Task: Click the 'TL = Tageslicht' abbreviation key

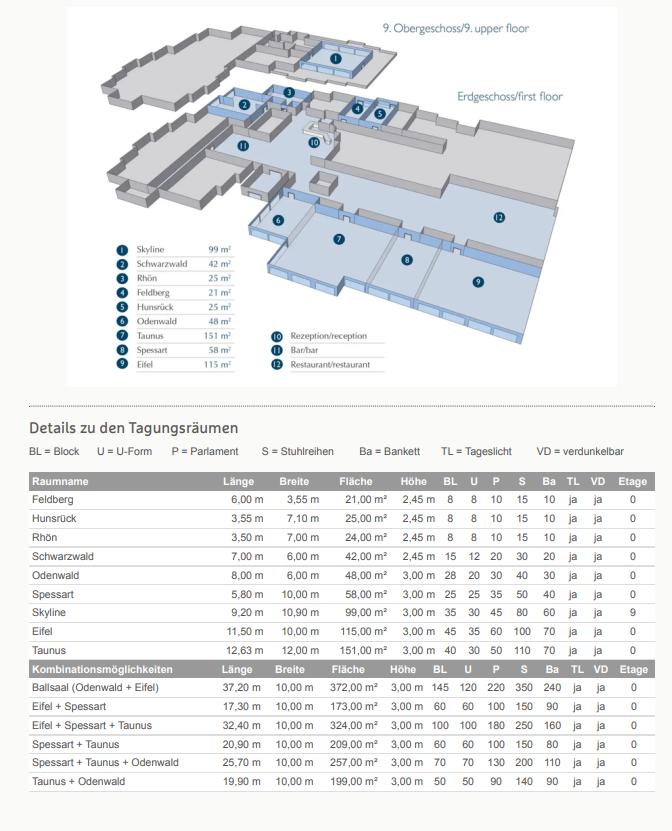Action: [476, 452]
